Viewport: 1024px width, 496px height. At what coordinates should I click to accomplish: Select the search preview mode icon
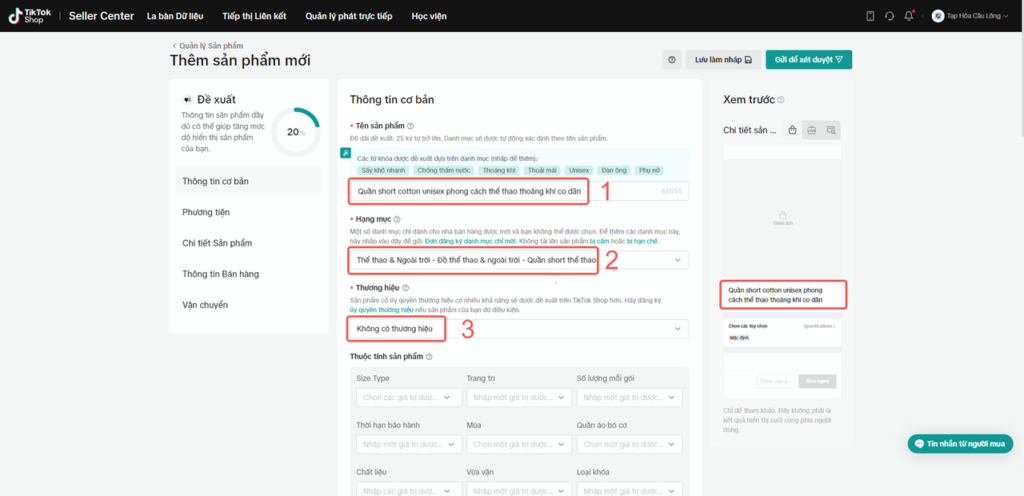pyautogui.click(x=831, y=130)
